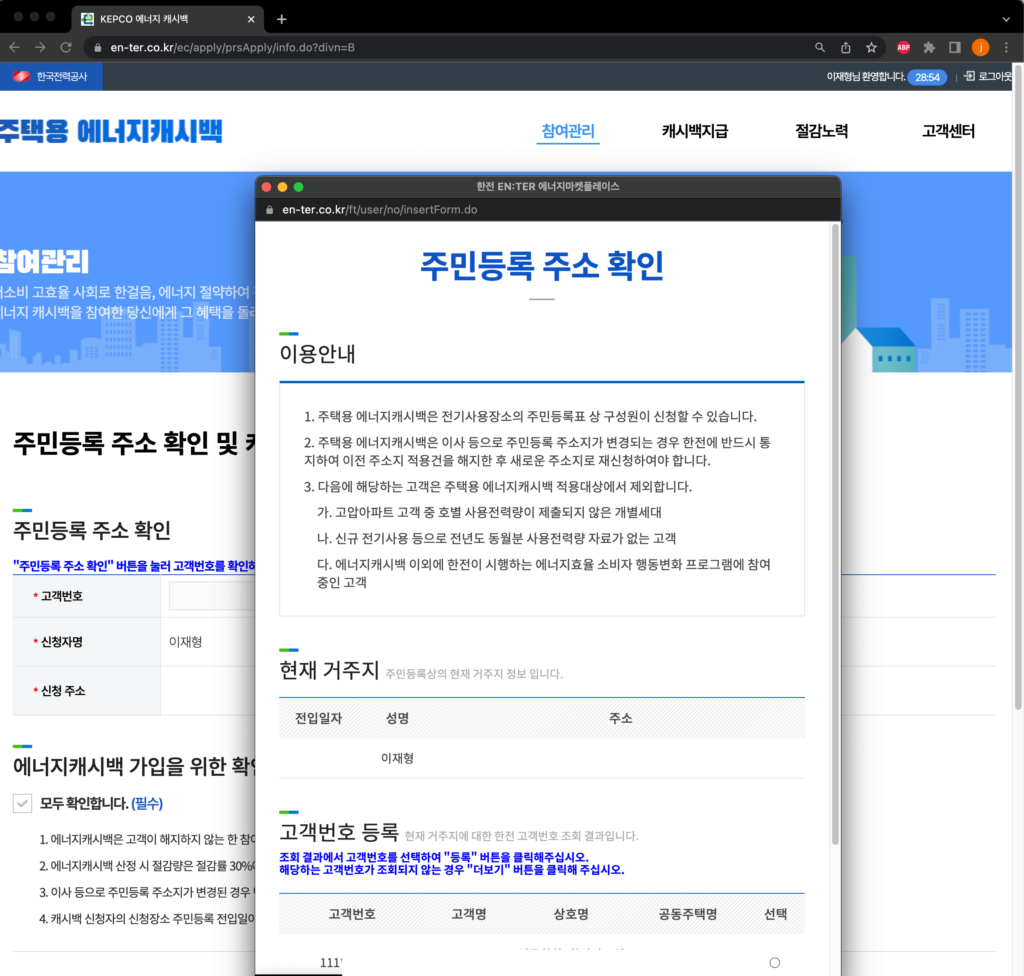Click the popup lock icon near en-ter.co.kr
Screen dimensions: 1024x976
(x=269, y=210)
